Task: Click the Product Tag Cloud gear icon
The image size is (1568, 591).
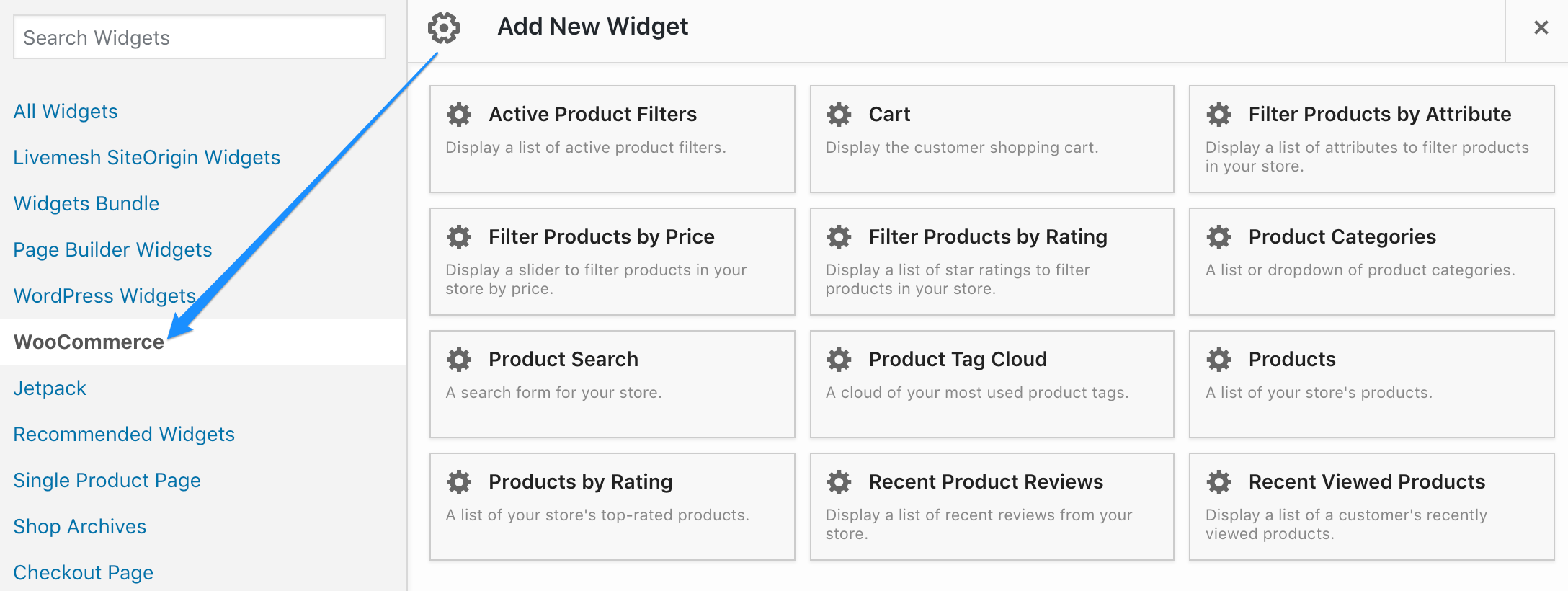Action: (839, 360)
